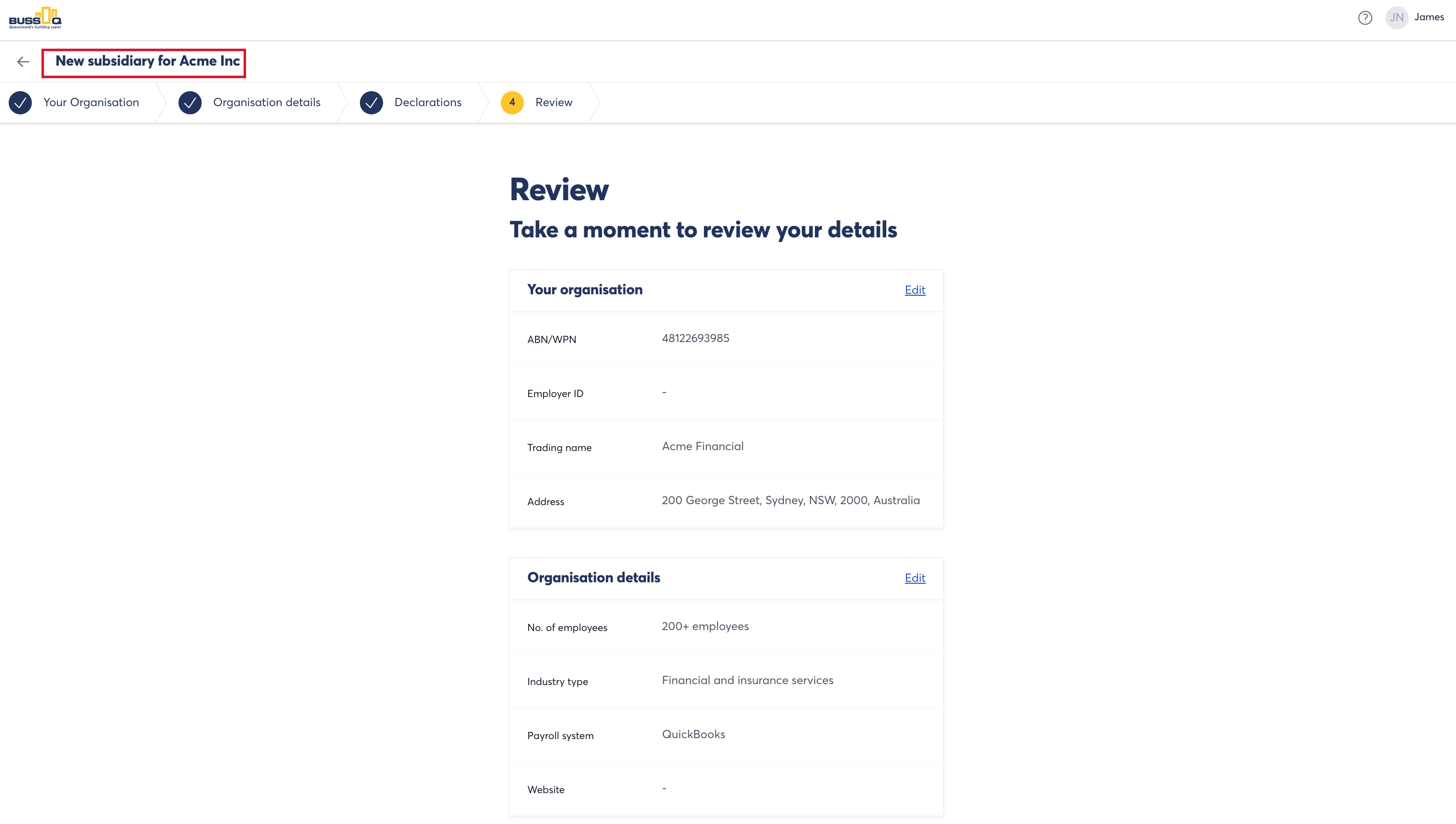Edit the Organisation details section

(x=914, y=578)
